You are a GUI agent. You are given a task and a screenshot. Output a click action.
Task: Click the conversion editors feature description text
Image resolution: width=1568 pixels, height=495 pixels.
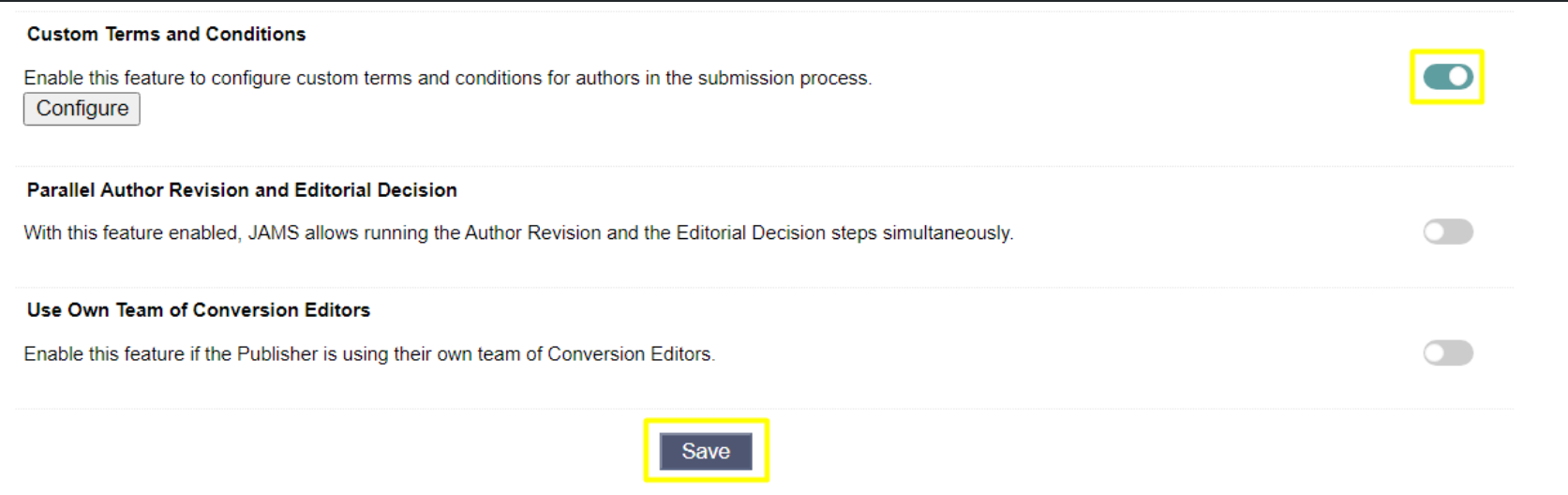[368, 354]
